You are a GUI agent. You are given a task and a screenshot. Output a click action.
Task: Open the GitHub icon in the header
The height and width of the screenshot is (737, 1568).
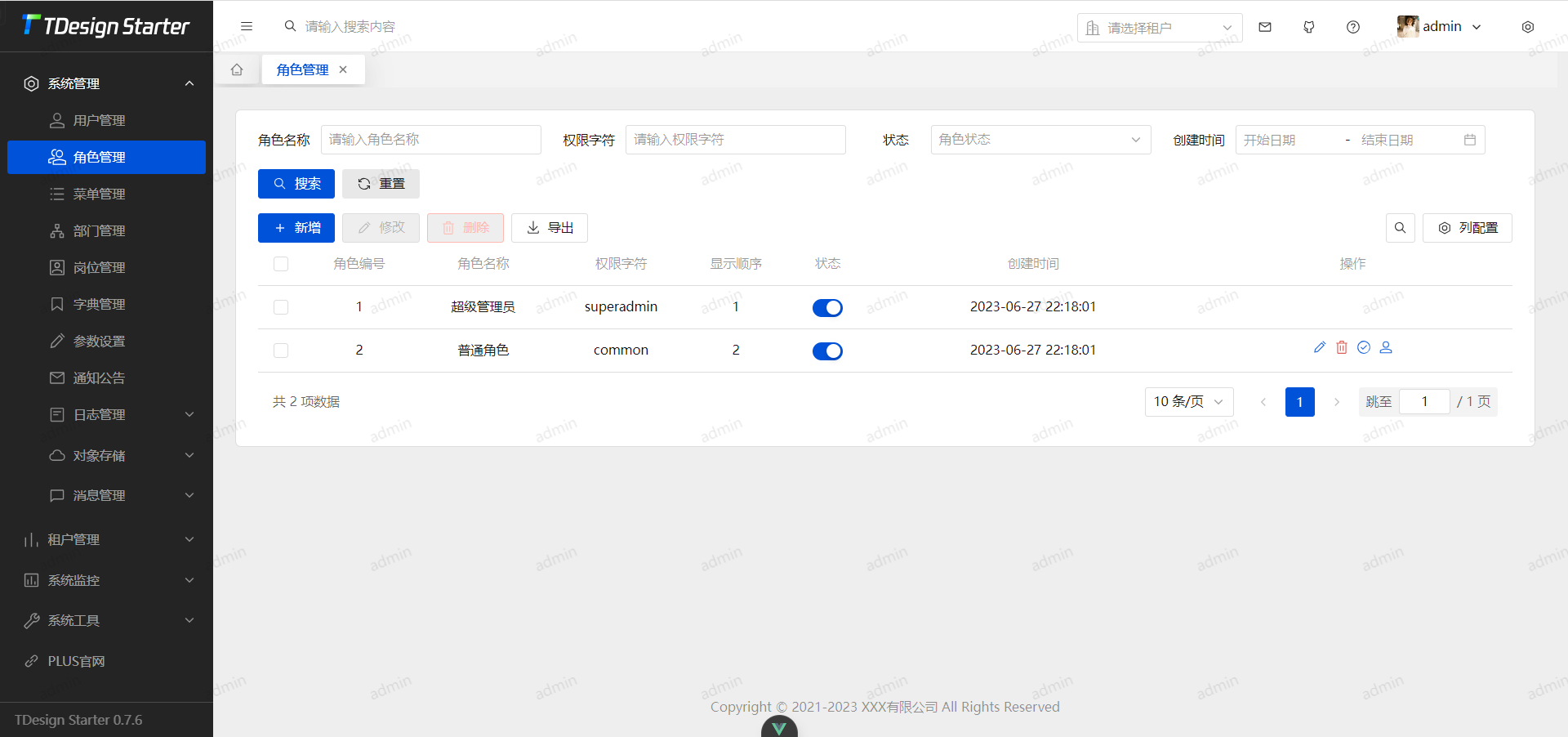[1309, 26]
